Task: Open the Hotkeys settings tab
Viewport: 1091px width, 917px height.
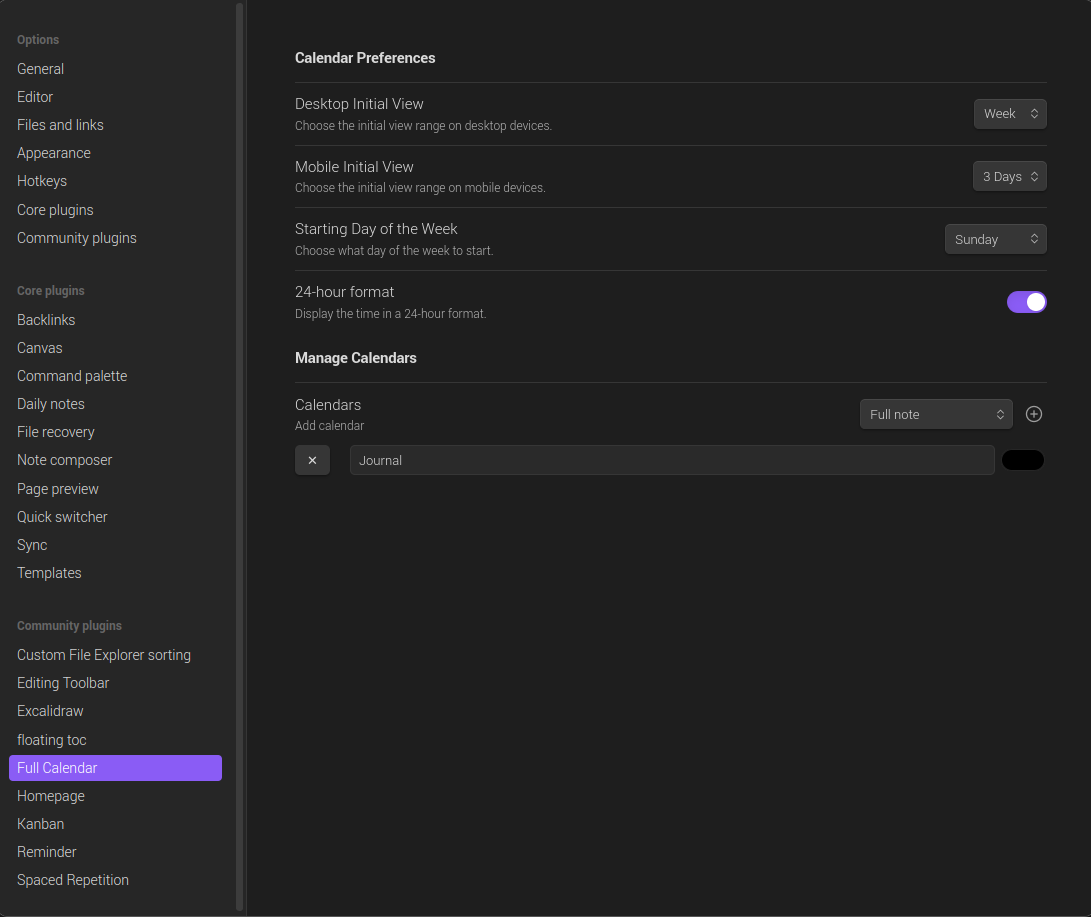Action: point(42,181)
